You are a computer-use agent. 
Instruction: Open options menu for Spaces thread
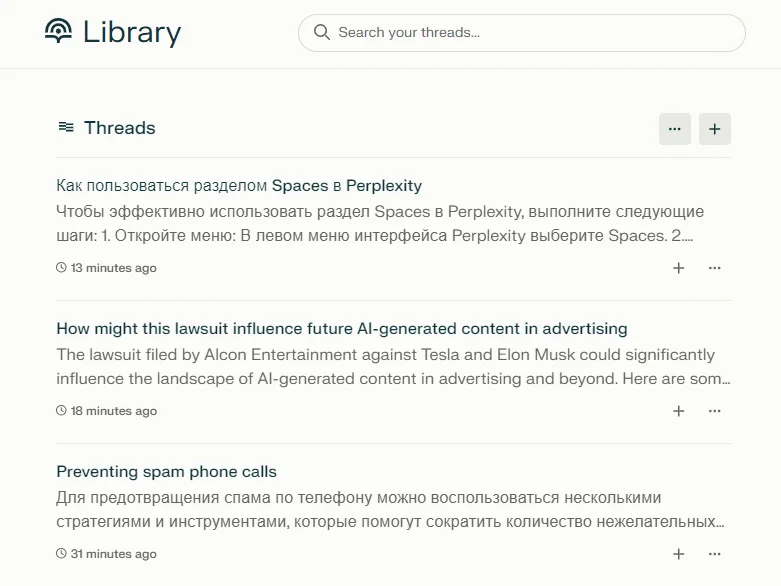(x=715, y=268)
